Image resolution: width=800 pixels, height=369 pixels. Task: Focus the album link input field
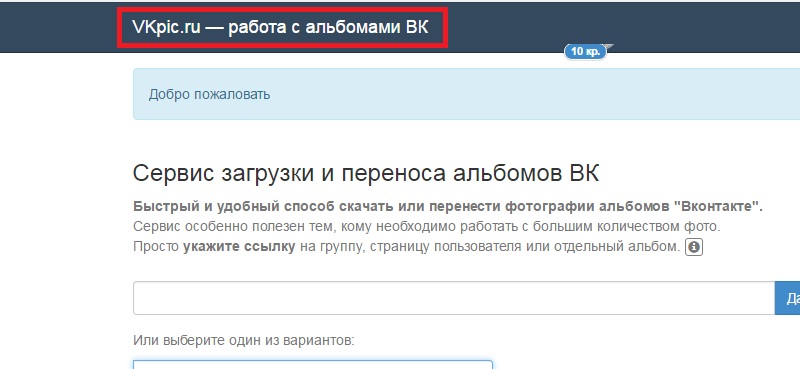click(x=454, y=298)
